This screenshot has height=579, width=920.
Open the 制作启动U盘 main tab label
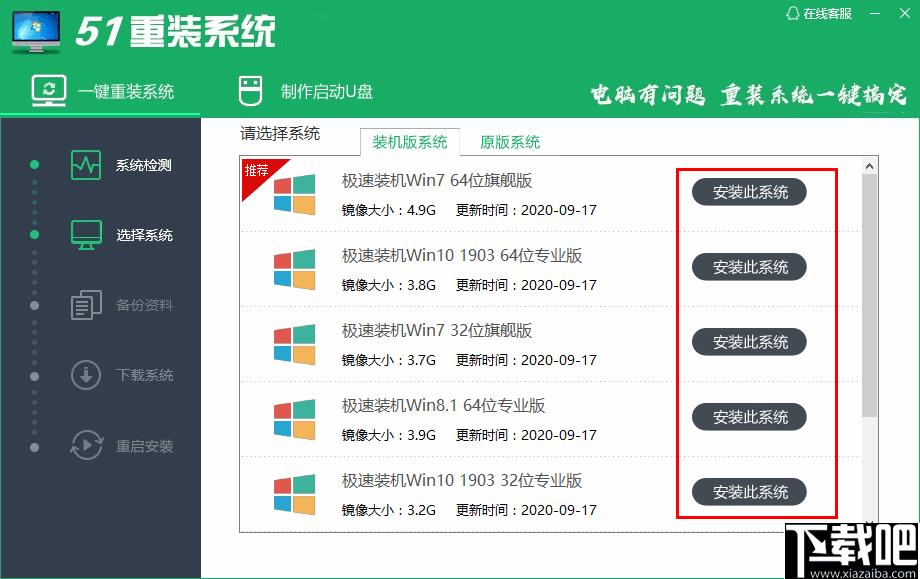[x=327, y=92]
